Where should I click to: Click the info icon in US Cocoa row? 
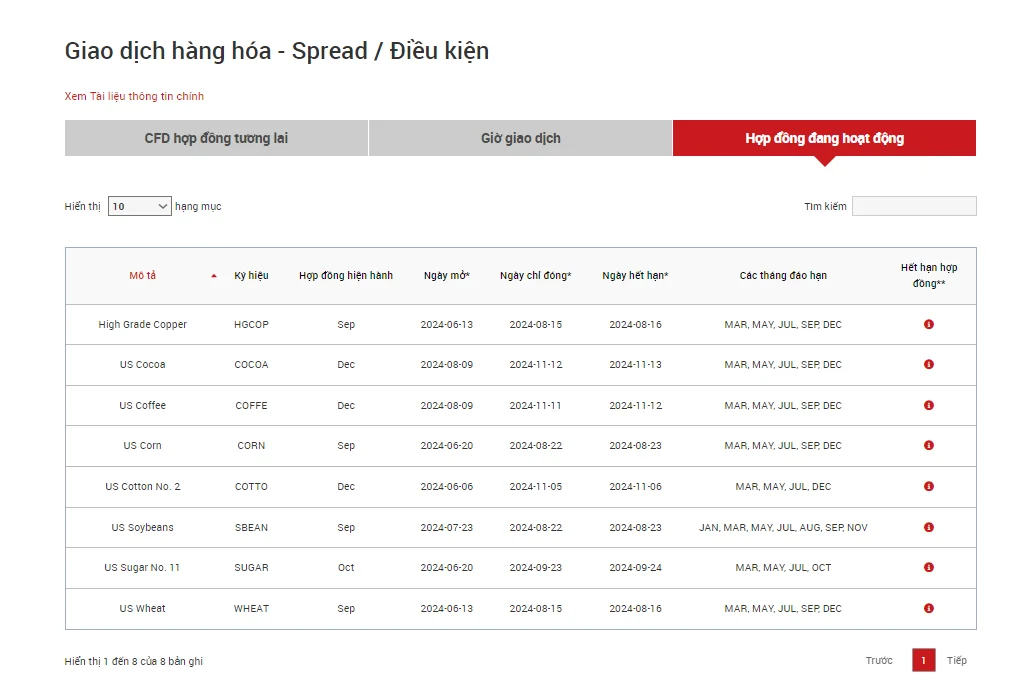click(x=929, y=365)
